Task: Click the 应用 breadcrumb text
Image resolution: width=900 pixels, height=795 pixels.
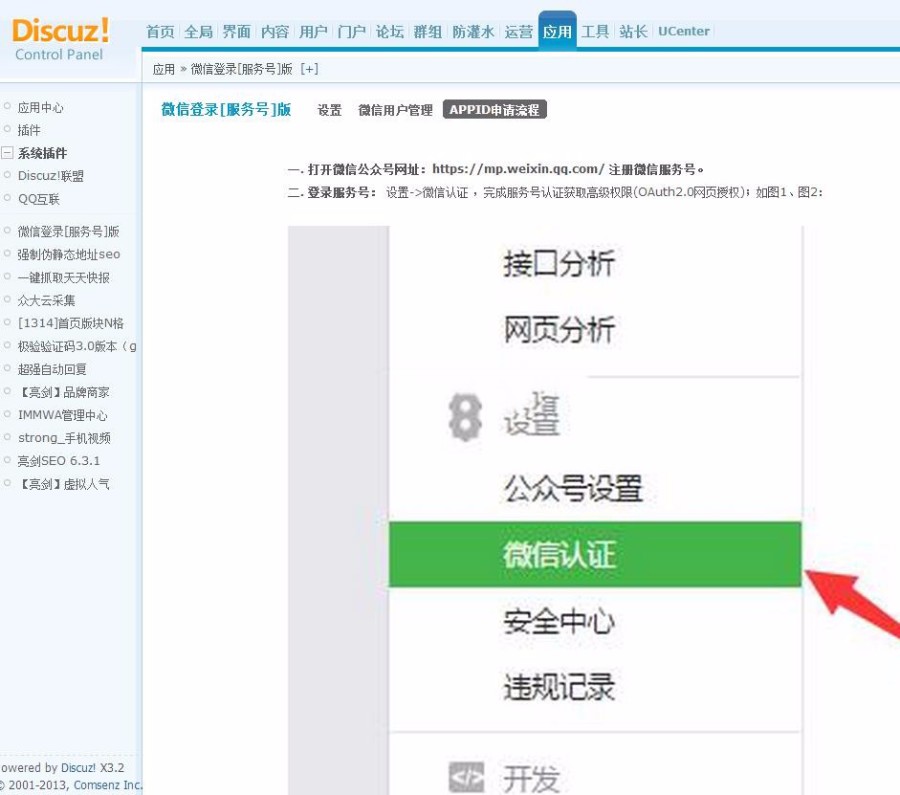Action: click(x=164, y=69)
